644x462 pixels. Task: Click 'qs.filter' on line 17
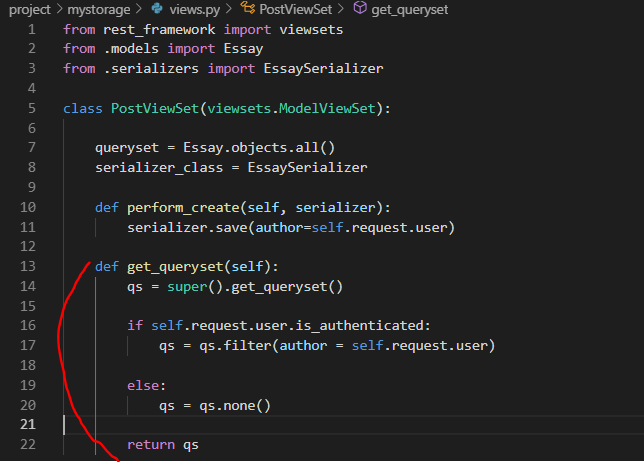point(235,346)
